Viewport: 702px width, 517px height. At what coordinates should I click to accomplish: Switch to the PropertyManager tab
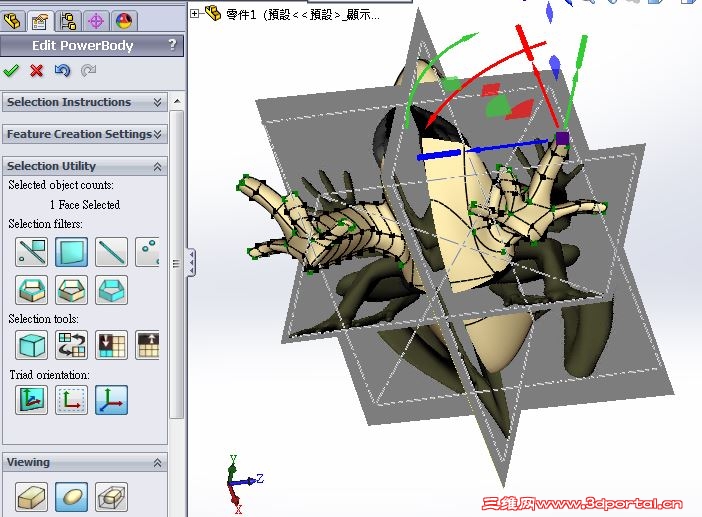pos(40,21)
